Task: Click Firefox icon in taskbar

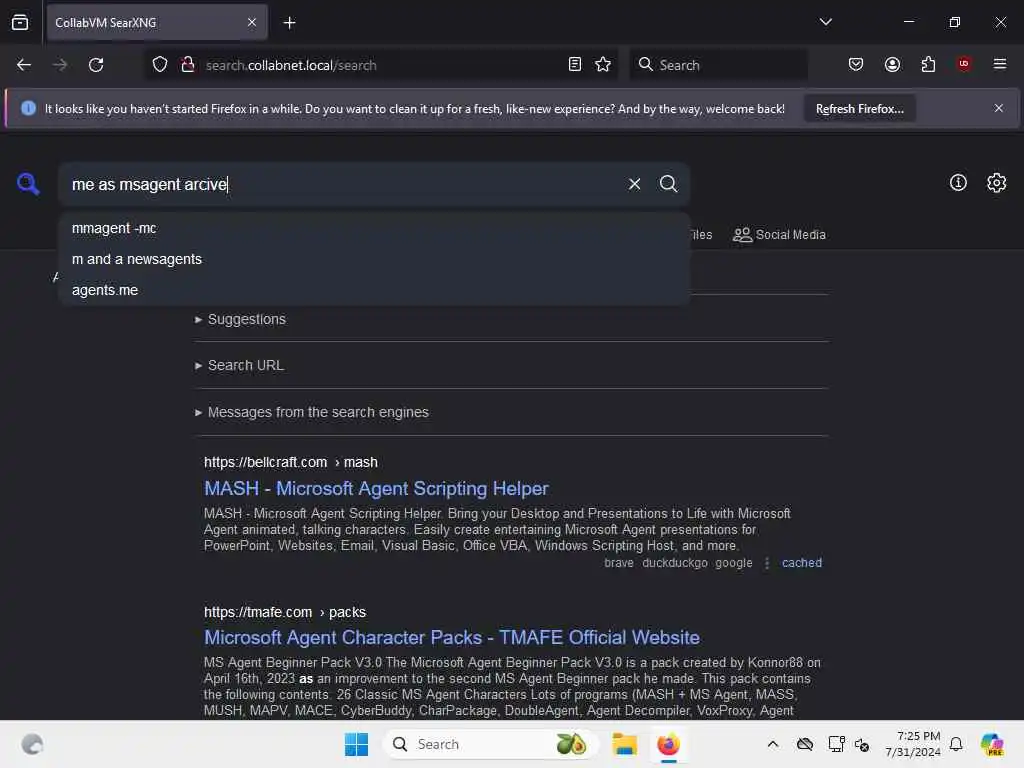Action: pos(668,744)
